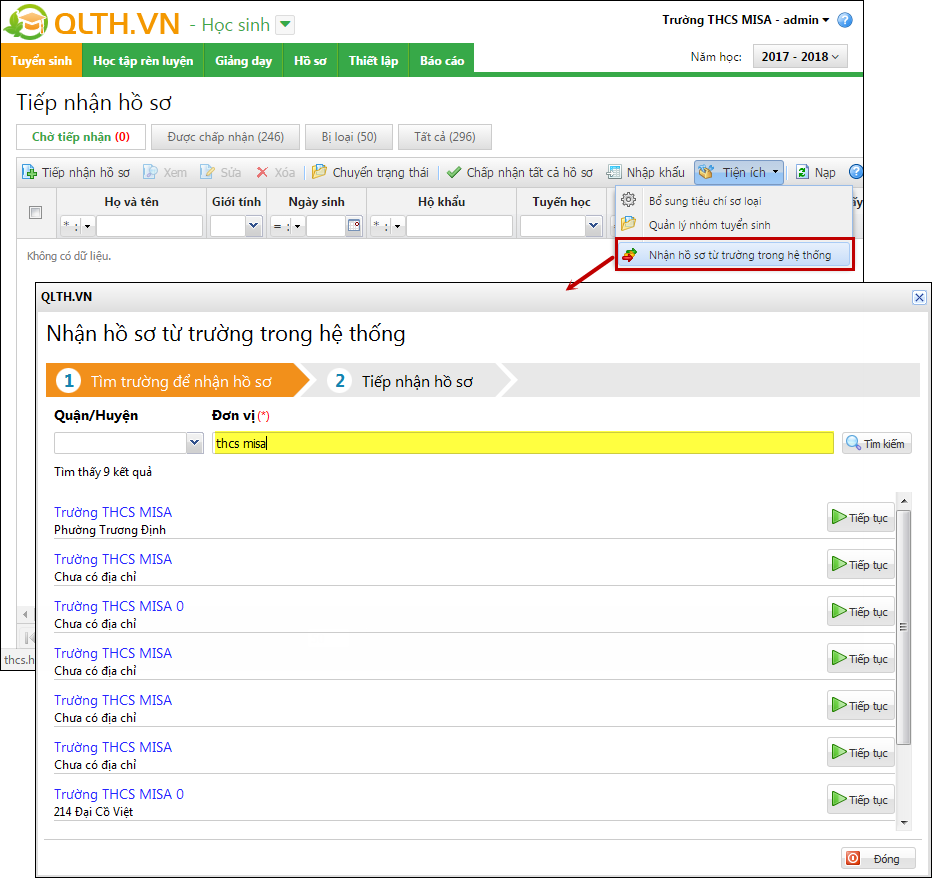Click the magnifier Tìm kiếm search button
The height and width of the screenshot is (884, 934).
tap(877, 443)
